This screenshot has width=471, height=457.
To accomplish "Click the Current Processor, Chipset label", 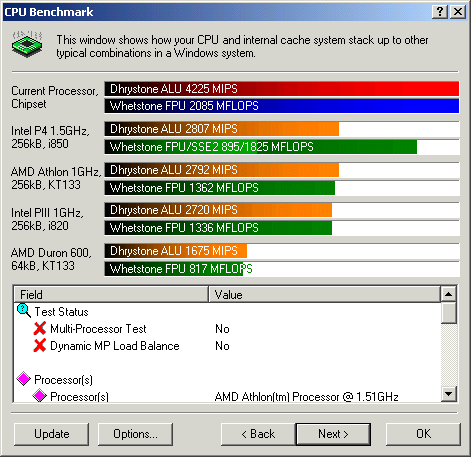I will [55, 97].
